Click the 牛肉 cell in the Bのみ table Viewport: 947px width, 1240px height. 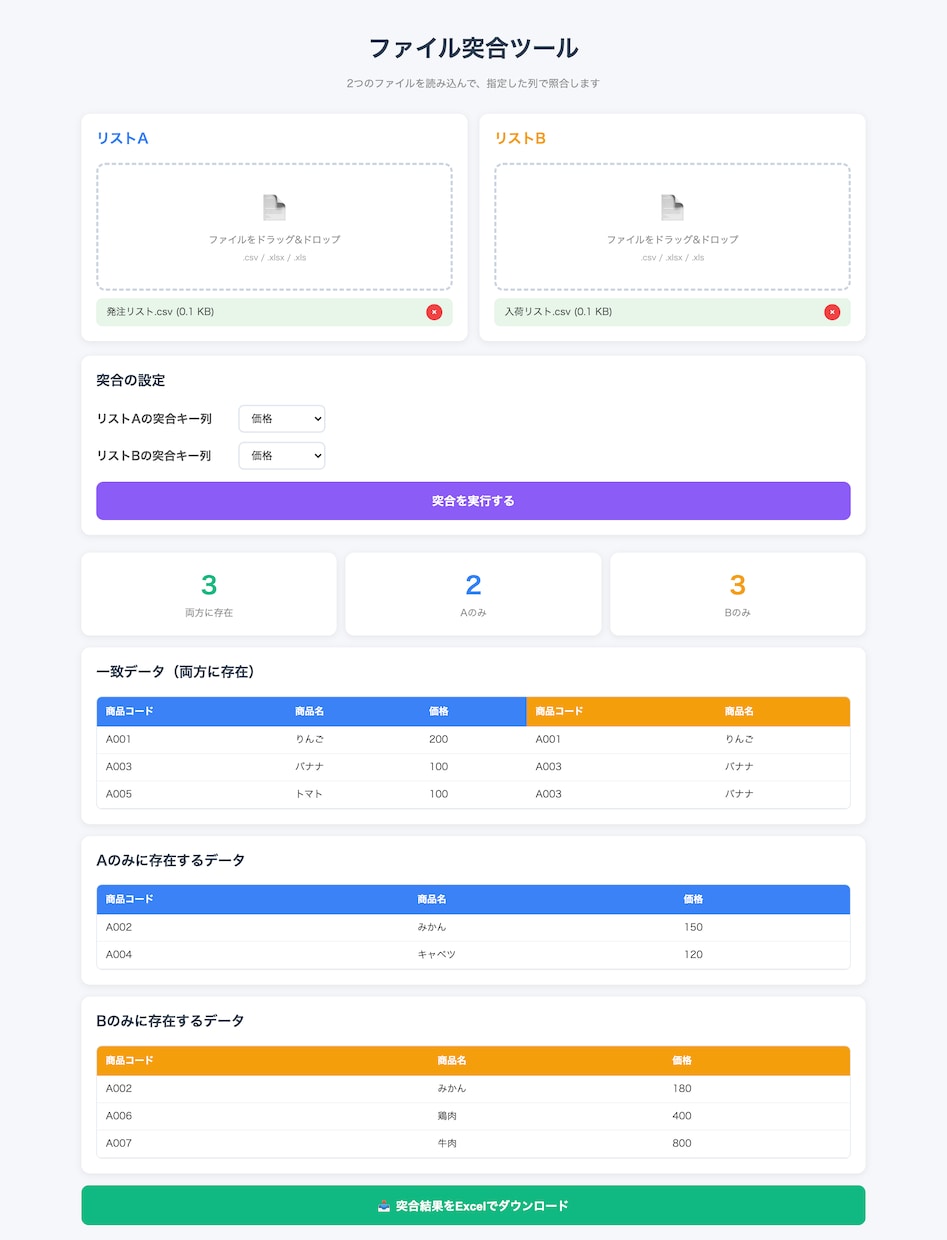[447, 1143]
